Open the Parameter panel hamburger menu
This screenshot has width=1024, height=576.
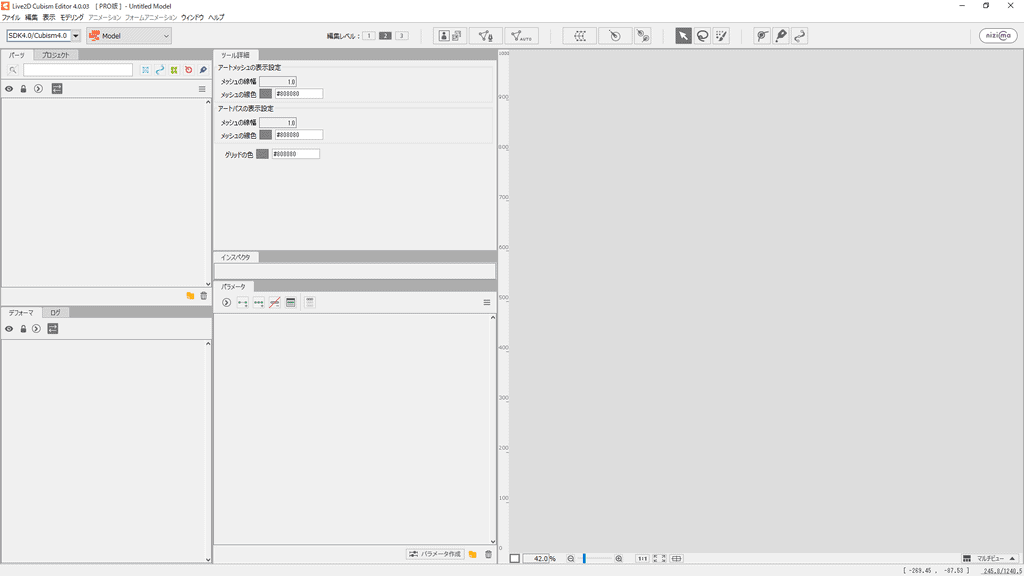coord(487,302)
